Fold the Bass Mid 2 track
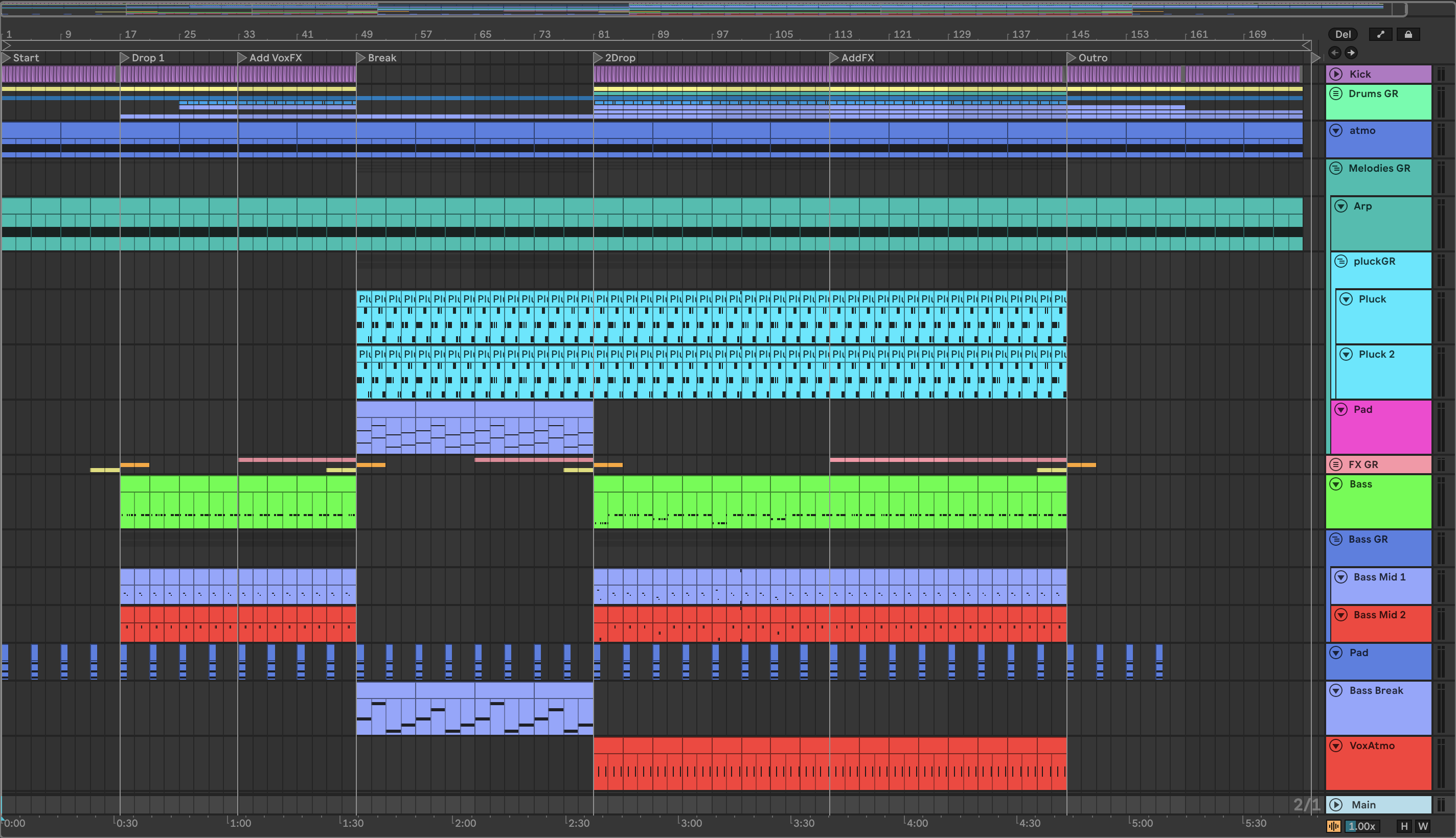Image resolution: width=1456 pixels, height=838 pixels. [x=1341, y=615]
